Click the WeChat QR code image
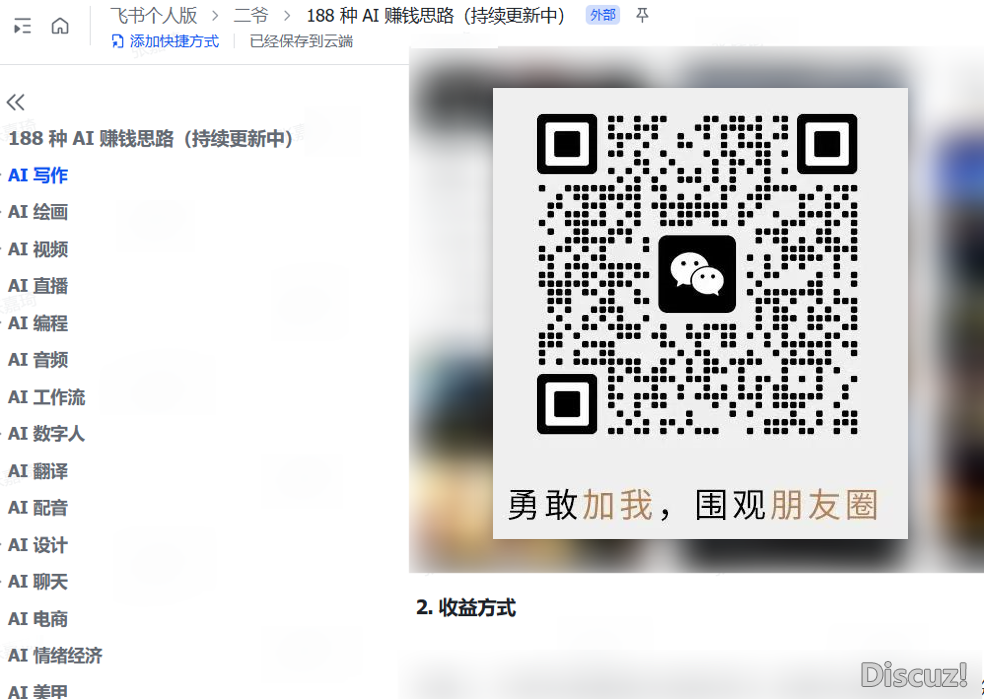Viewport: 984px width, 699px height. tap(697, 274)
